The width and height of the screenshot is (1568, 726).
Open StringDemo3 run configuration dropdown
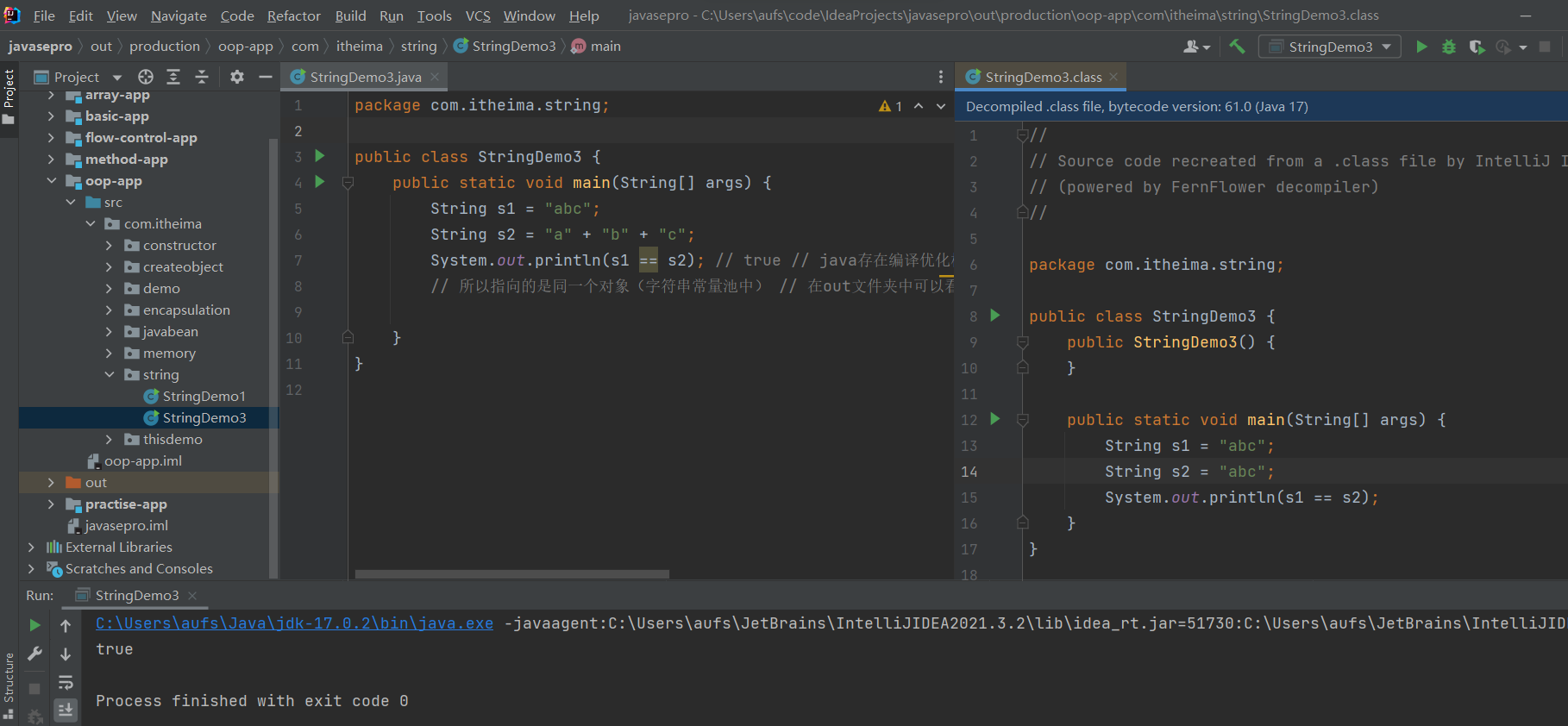click(1329, 47)
